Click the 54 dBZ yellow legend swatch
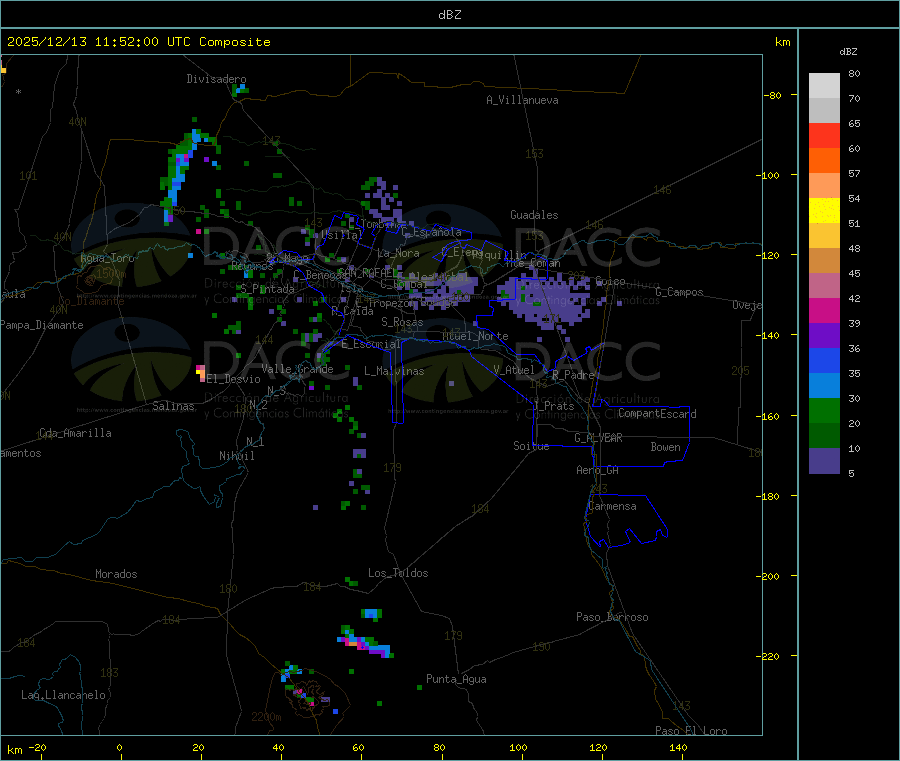900x761 pixels. [824, 211]
